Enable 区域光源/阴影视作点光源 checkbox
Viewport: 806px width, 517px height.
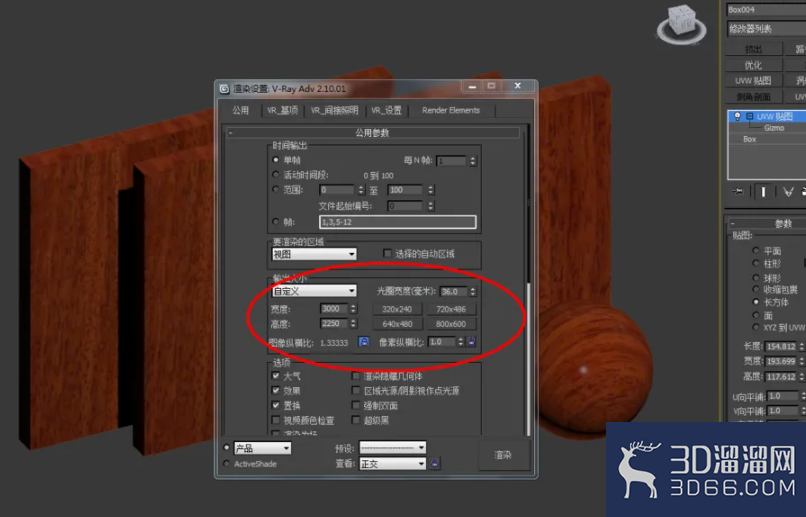pyautogui.click(x=356, y=391)
